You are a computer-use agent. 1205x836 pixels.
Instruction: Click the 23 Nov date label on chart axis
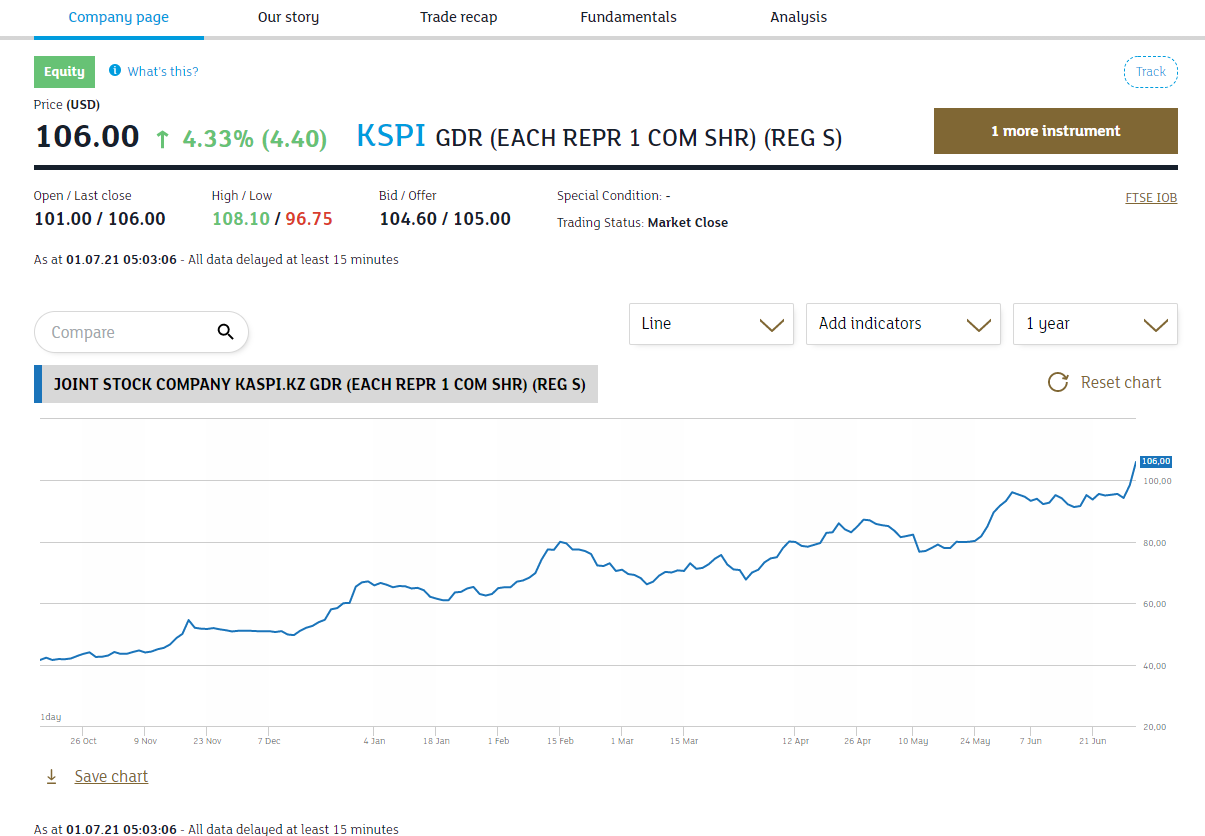207,741
